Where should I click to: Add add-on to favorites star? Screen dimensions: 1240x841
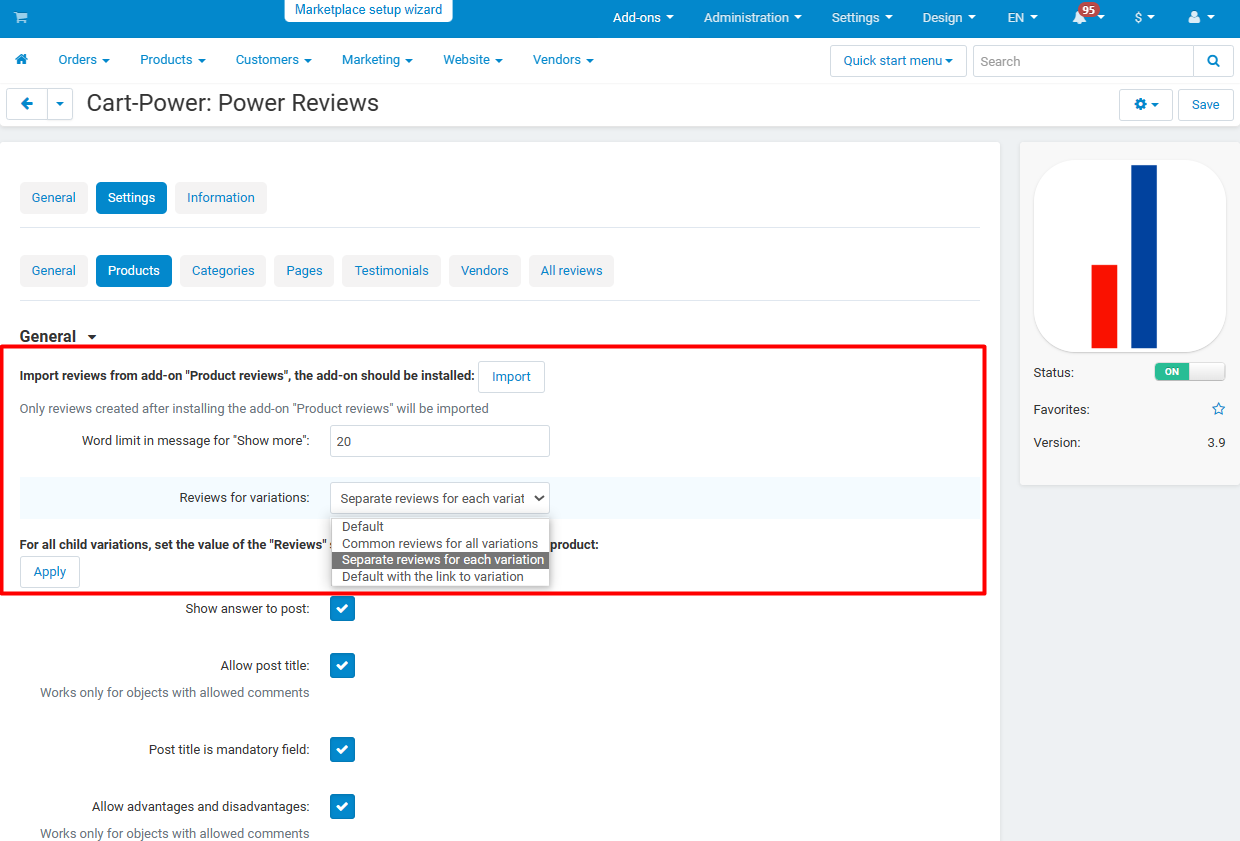[x=1218, y=409]
